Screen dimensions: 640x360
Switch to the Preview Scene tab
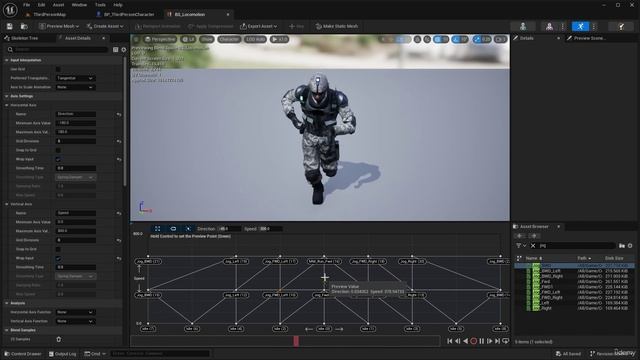coord(586,38)
